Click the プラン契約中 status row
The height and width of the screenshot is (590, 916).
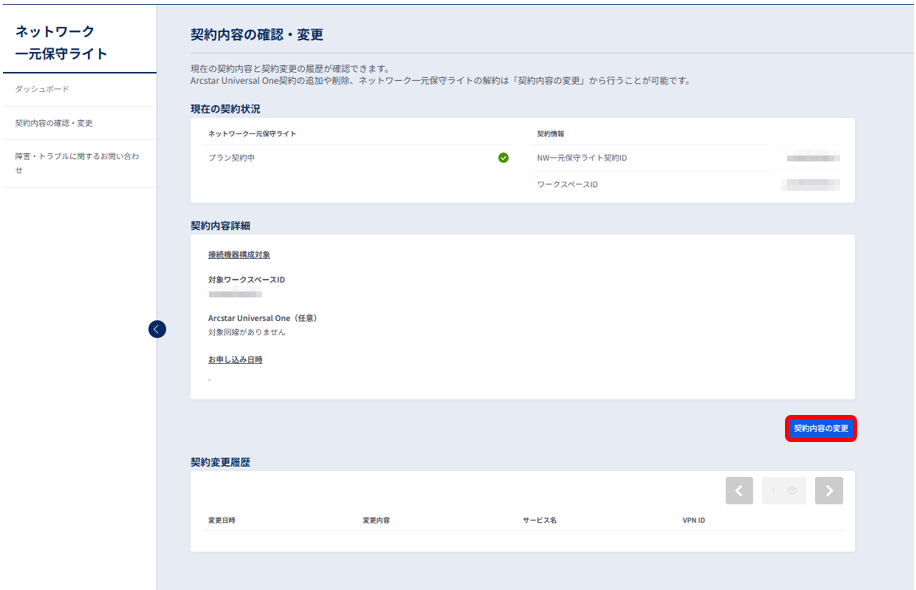[x=358, y=158]
